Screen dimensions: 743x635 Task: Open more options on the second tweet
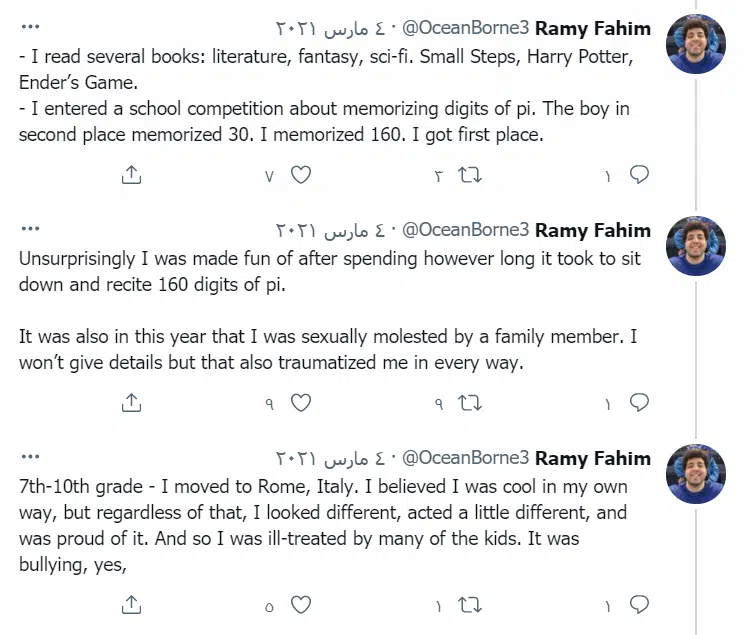[29, 229]
